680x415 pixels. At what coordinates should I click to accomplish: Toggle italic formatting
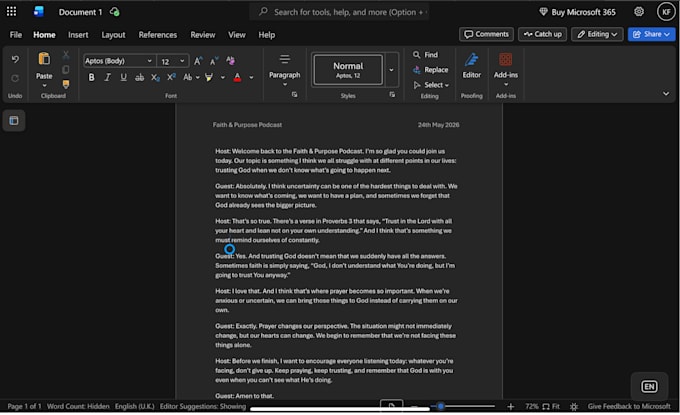point(108,78)
